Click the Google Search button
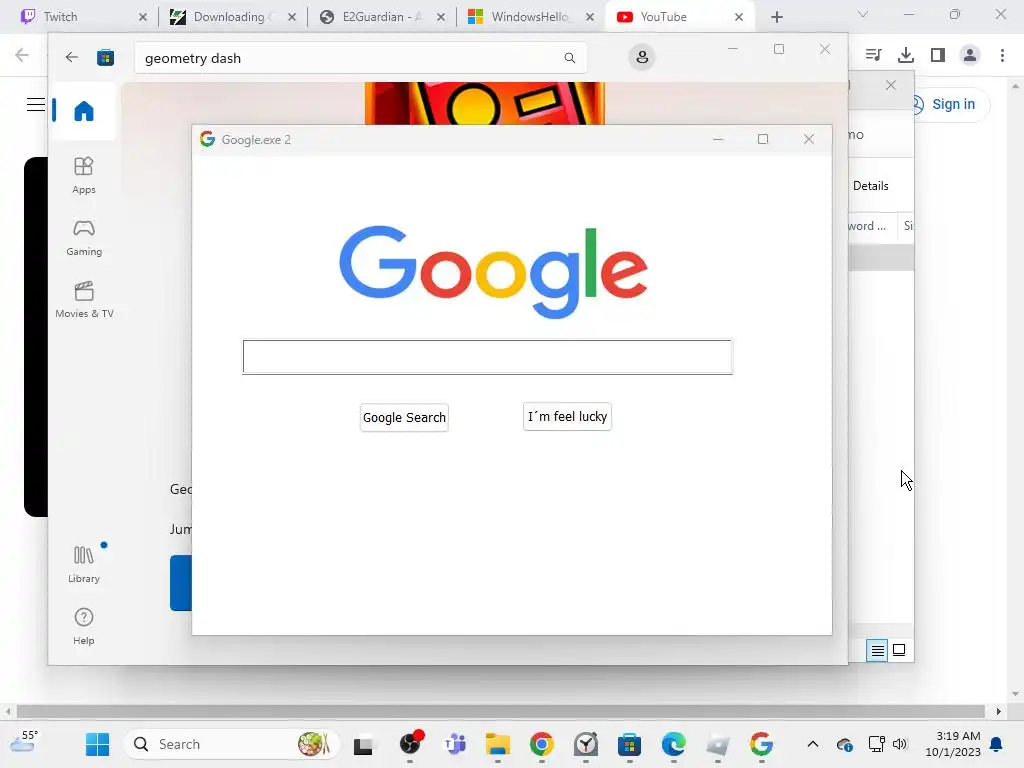1024x768 pixels. [404, 417]
